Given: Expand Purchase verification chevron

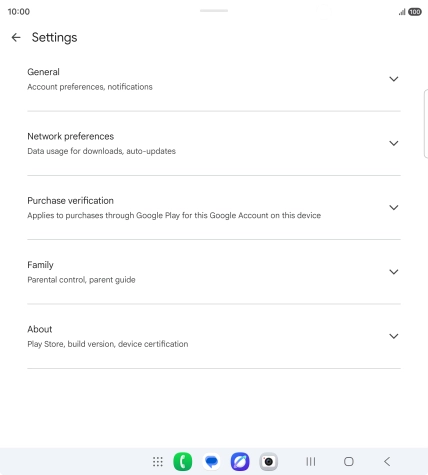Looking at the screenshot, I should click(394, 208).
